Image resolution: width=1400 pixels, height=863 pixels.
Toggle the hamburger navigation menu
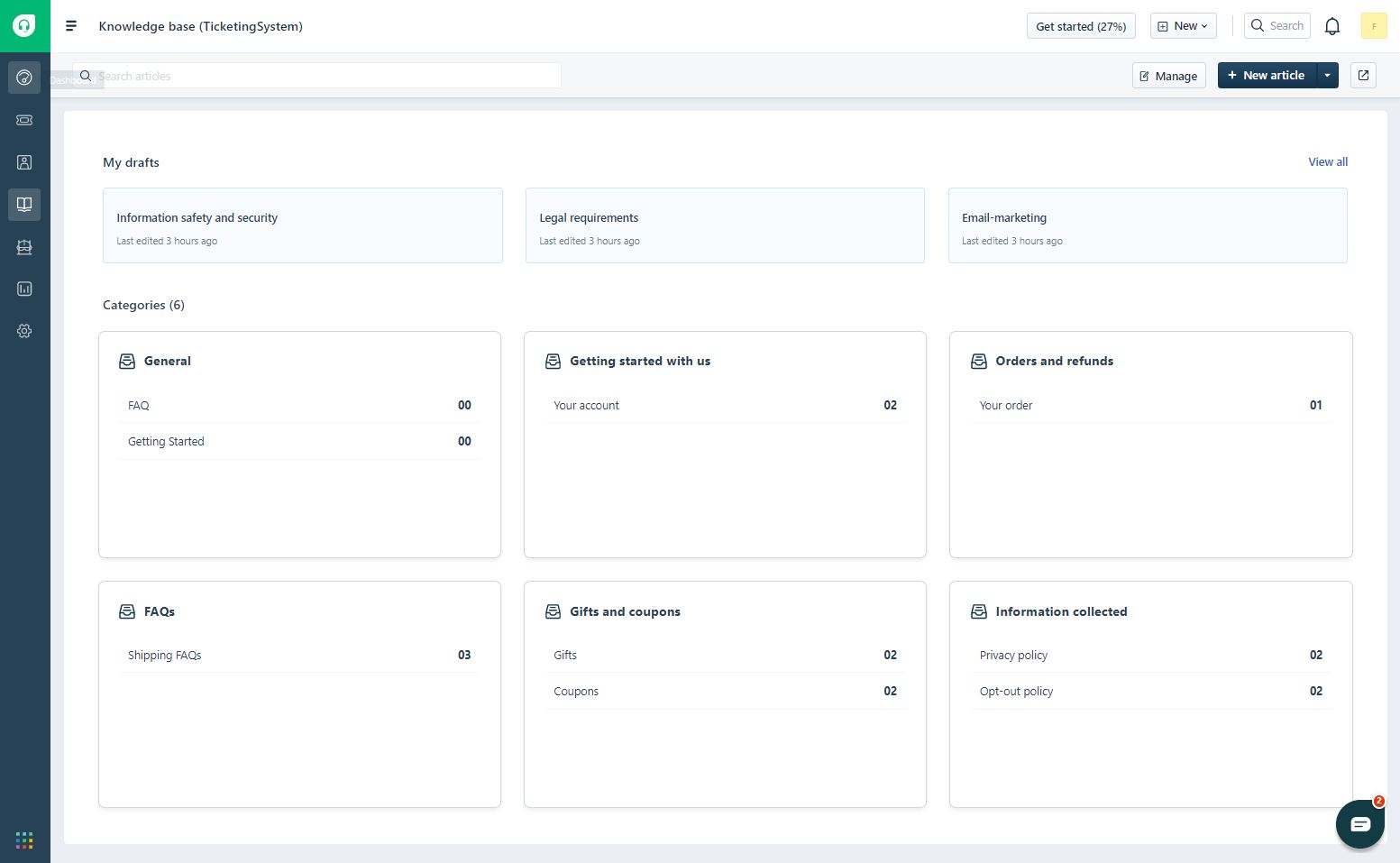71,26
